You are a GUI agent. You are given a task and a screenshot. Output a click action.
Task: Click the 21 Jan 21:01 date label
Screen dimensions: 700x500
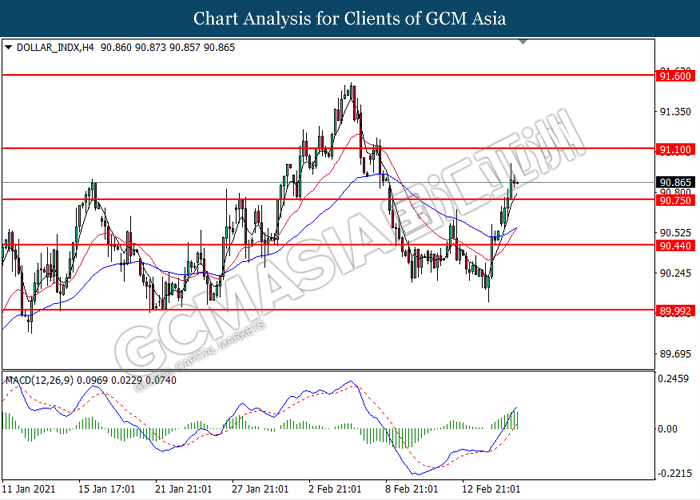point(183,489)
